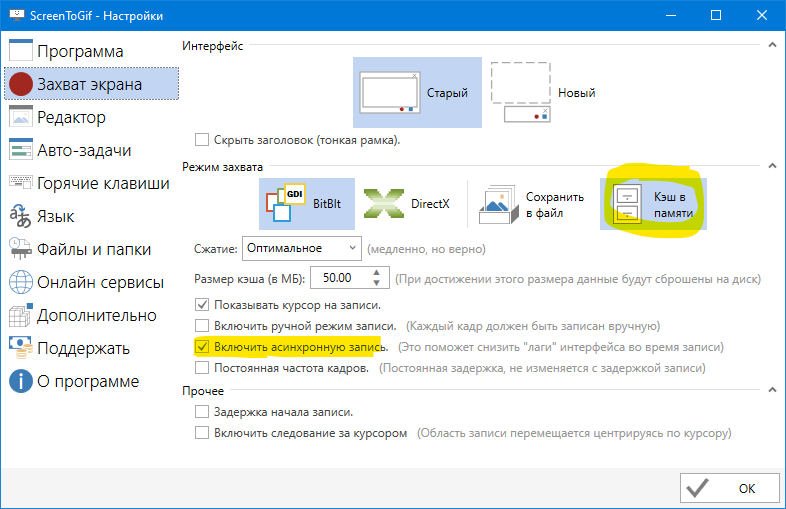Click the Горячие клавиши keyboard icon
This screenshot has width=786, height=509.
pos(21,182)
